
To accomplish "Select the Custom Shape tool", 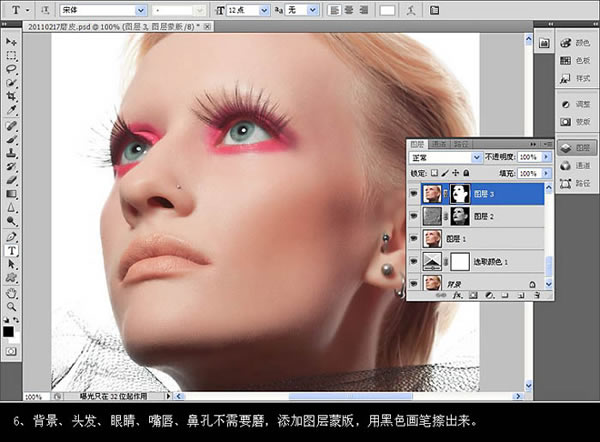I will coord(11,278).
